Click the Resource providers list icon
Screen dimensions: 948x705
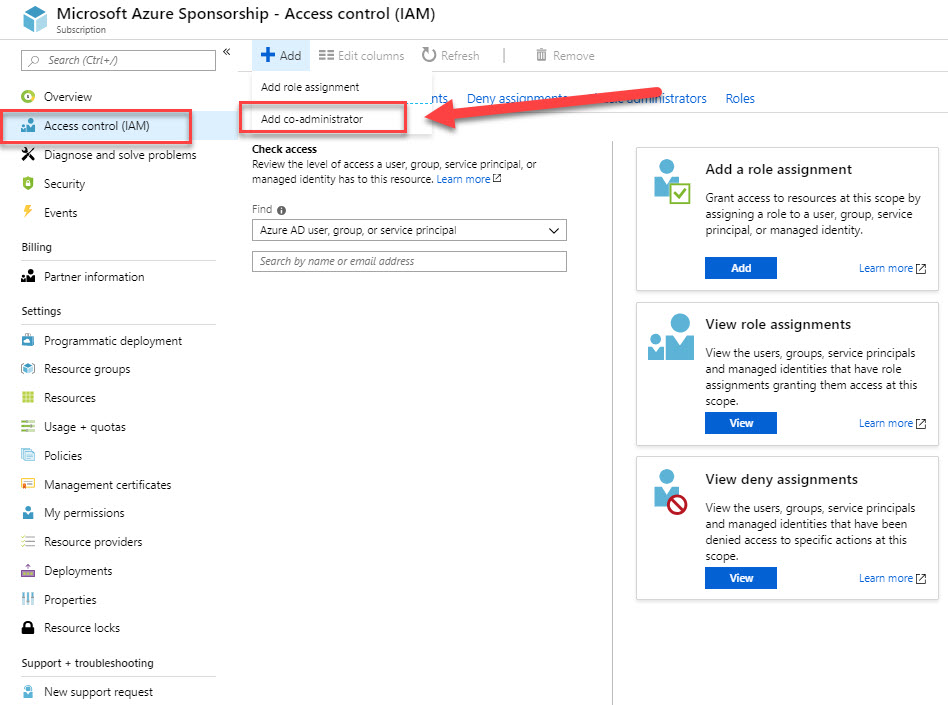tap(28, 541)
